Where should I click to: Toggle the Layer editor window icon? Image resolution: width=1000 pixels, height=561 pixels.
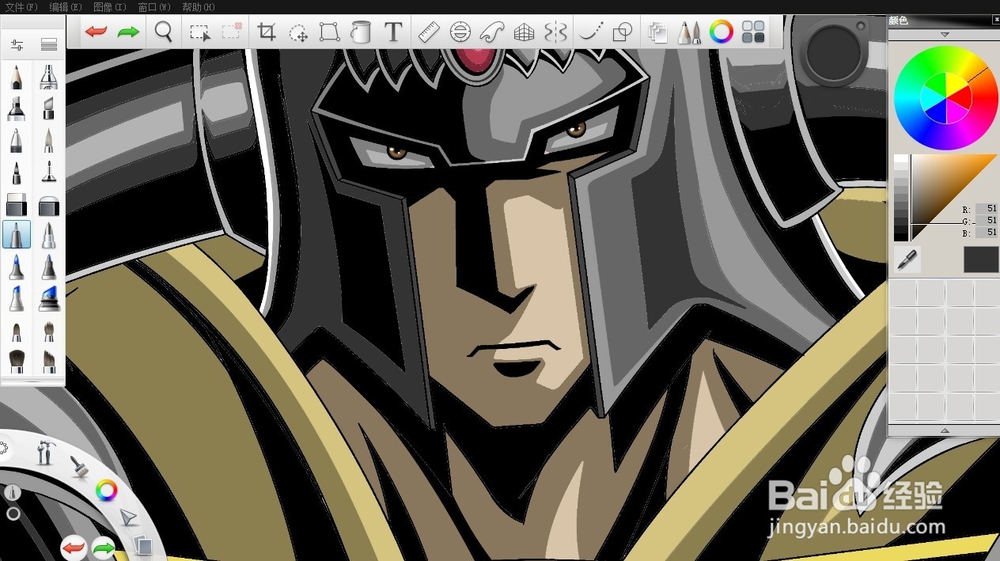657,32
